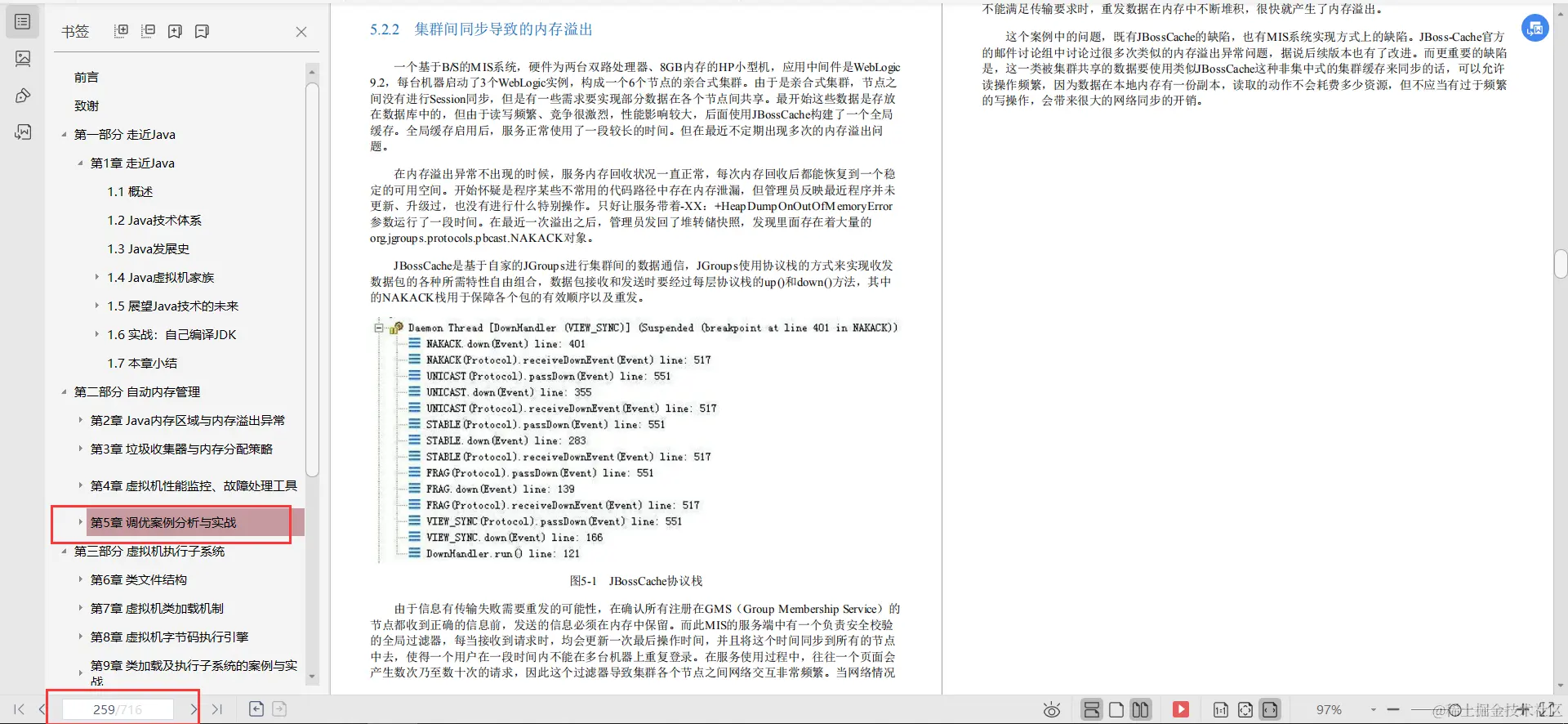Close the bookmarks panel

(301, 32)
